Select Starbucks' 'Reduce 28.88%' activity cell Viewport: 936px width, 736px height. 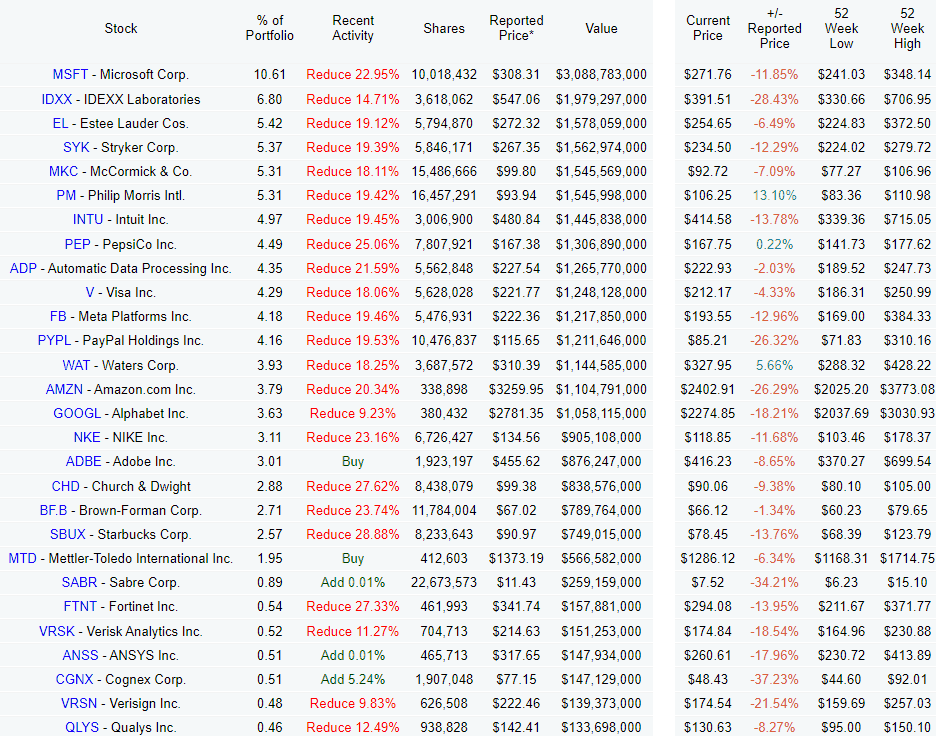pyautogui.click(x=353, y=534)
